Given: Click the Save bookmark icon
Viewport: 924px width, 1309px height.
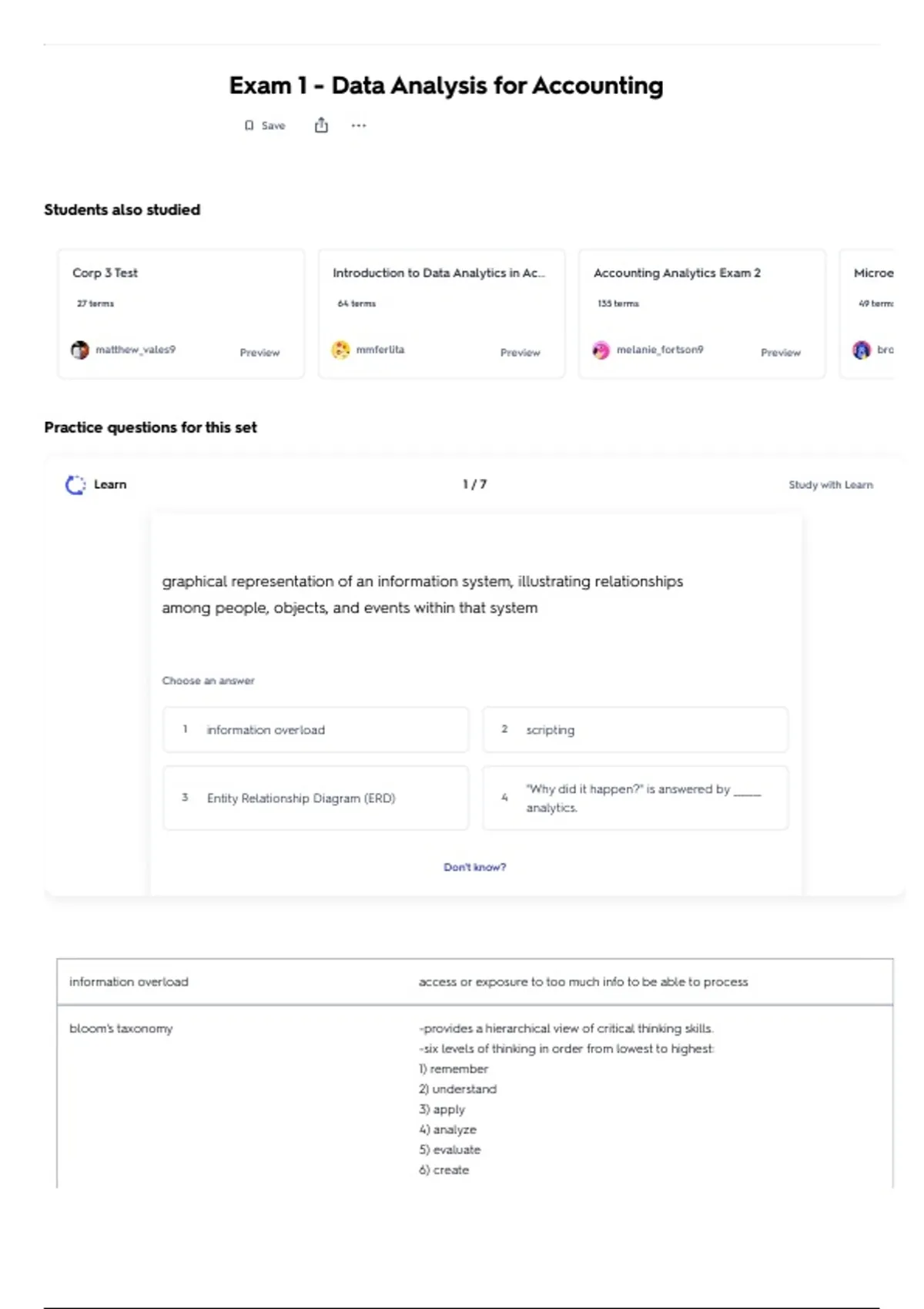Looking at the screenshot, I should (249, 126).
